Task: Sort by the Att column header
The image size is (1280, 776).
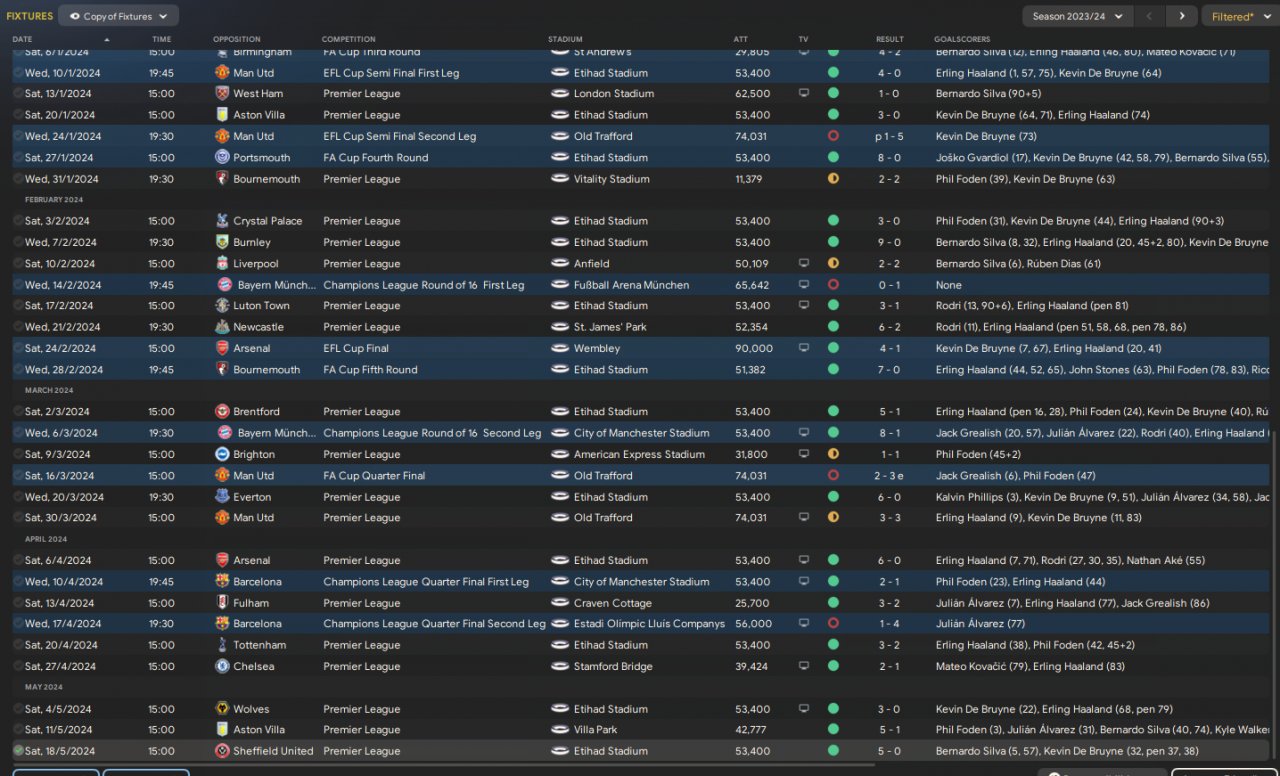Action: tap(740, 40)
